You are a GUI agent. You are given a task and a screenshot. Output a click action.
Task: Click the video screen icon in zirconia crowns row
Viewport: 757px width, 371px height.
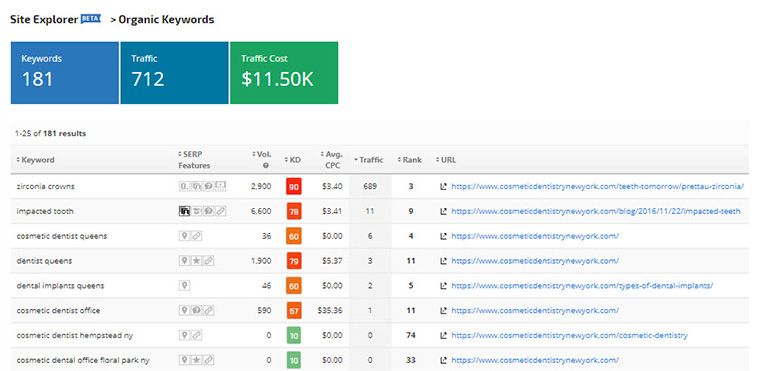(221, 186)
